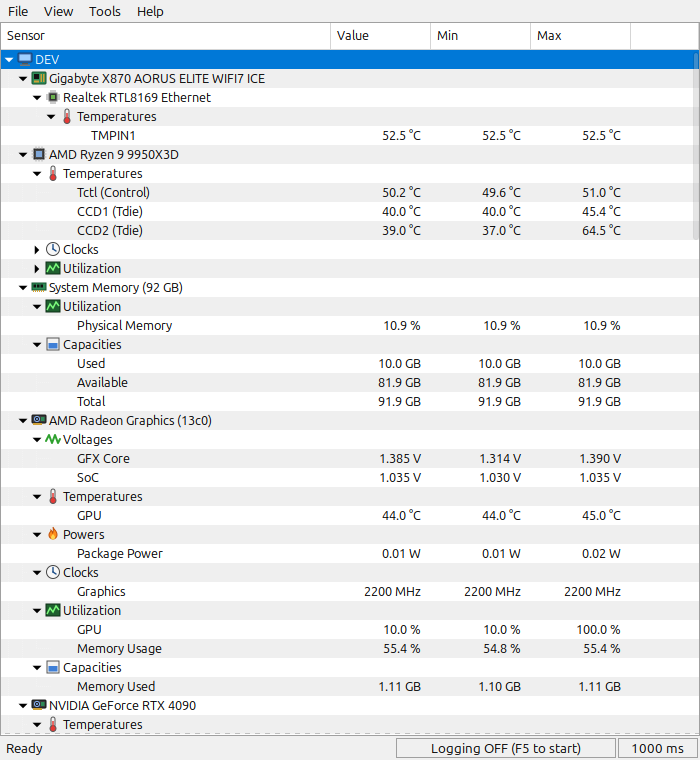700x760 pixels.
Task: Click the 100.0 % max GPU utilization value
Action: tap(598, 630)
